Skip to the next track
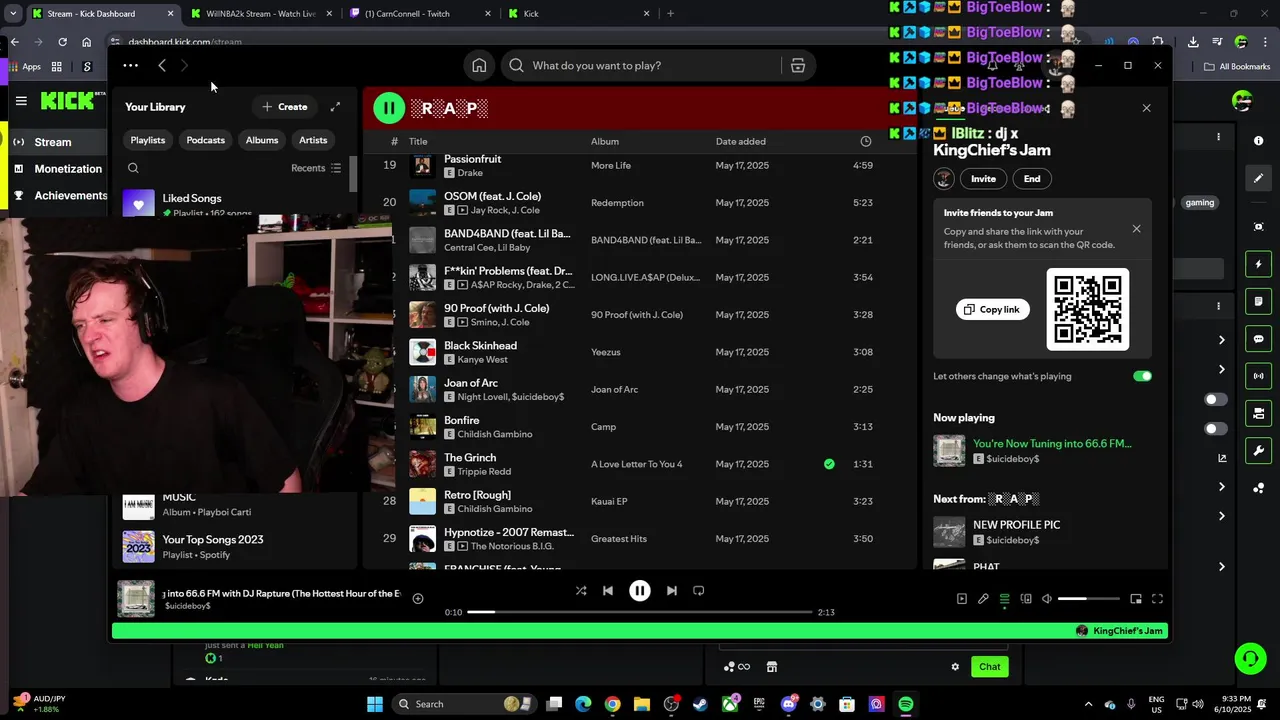 point(672,591)
